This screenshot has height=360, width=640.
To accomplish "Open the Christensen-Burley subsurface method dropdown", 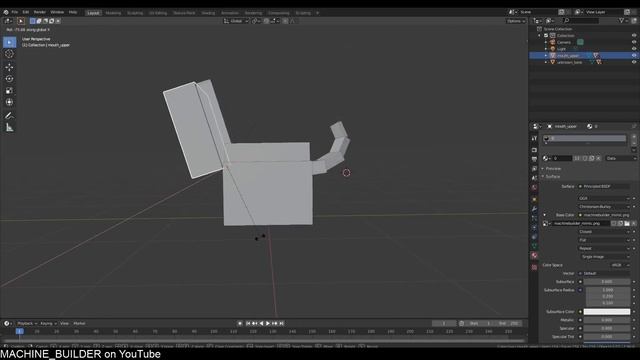I will click(x=604, y=207).
